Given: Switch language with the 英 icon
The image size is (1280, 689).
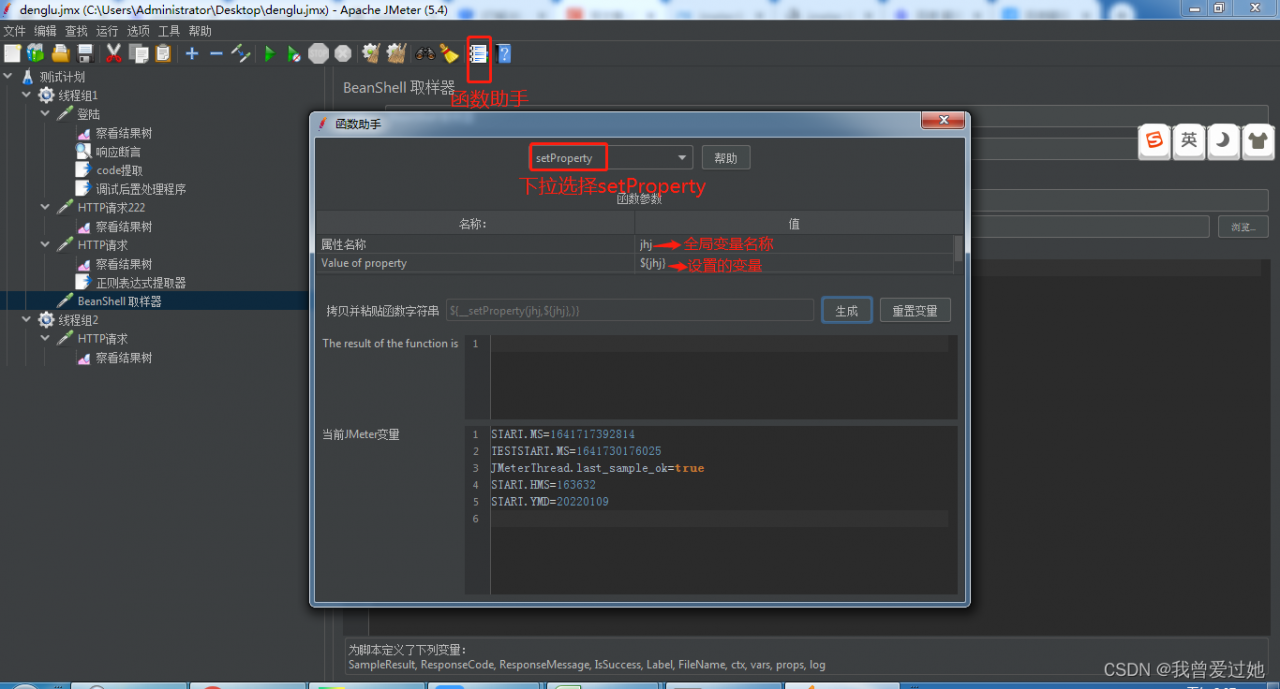Looking at the screenshot, I should tap(1189, 141).
